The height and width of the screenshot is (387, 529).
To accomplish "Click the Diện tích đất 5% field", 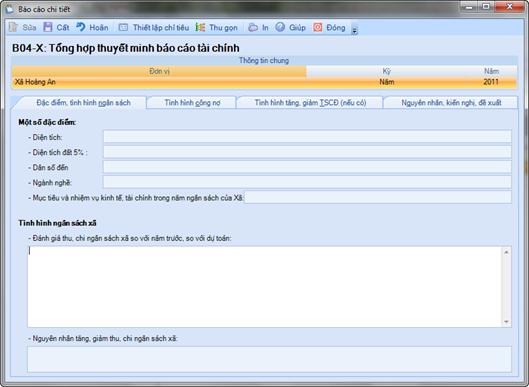I will pos(307,152).
